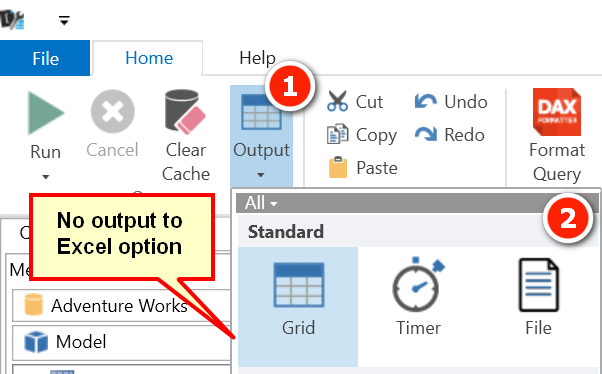
Task: Open the Output dropdown menu
Action: click(261, 136)
